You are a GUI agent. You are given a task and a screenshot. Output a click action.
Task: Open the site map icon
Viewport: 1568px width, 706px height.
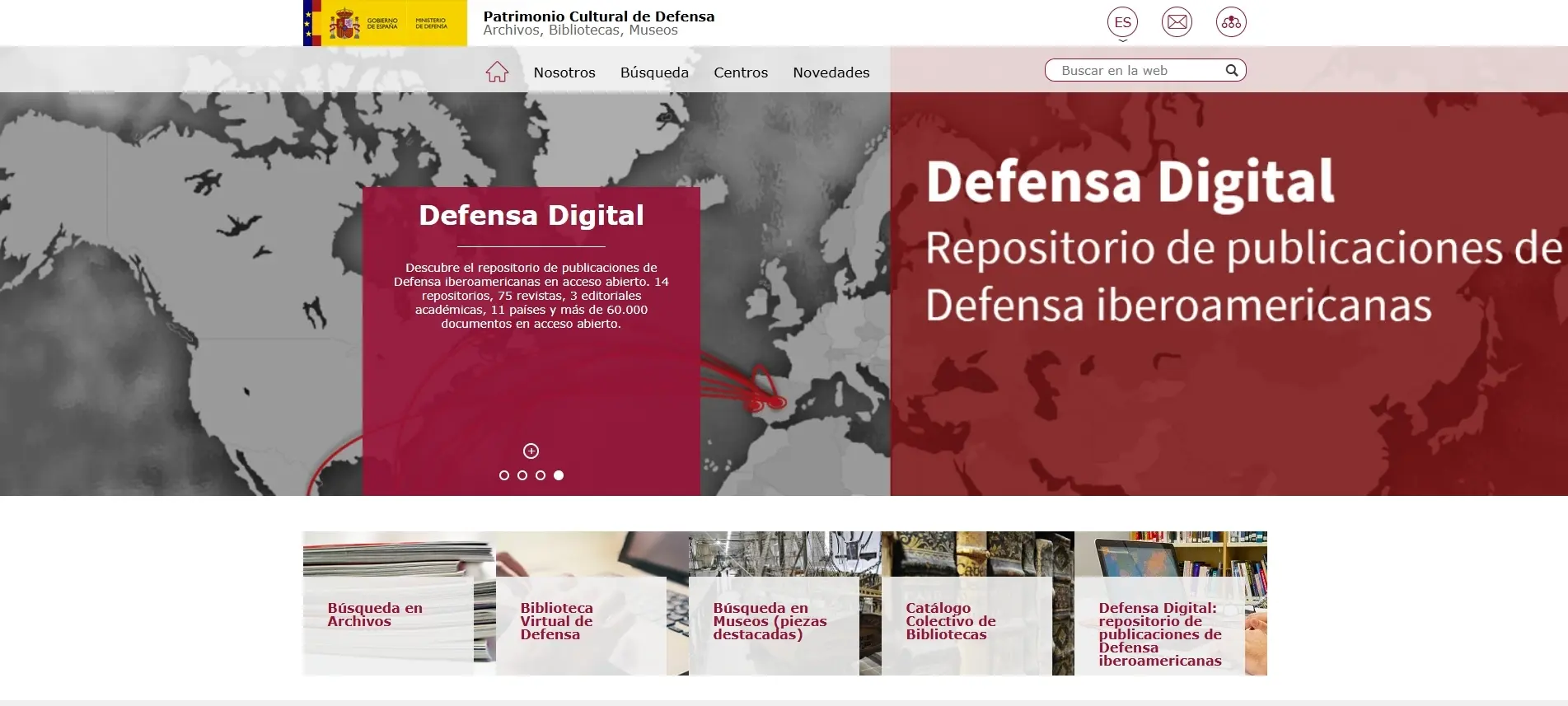[1231, 22]
